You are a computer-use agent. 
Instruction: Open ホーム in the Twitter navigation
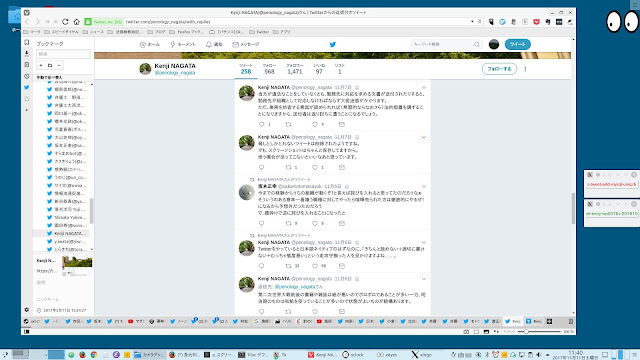pos(150,44)
